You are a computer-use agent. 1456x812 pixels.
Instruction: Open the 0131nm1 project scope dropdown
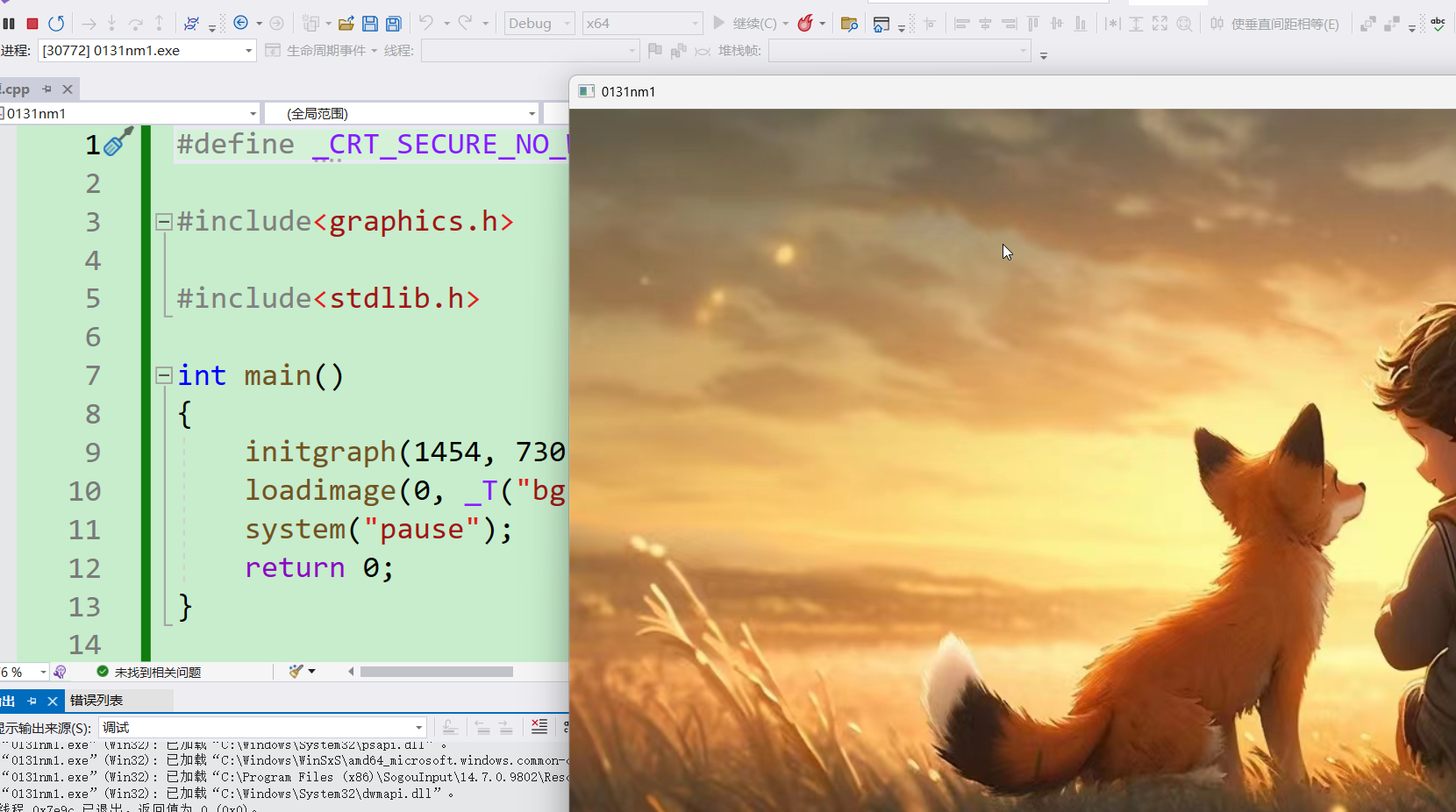pos(130,113)
